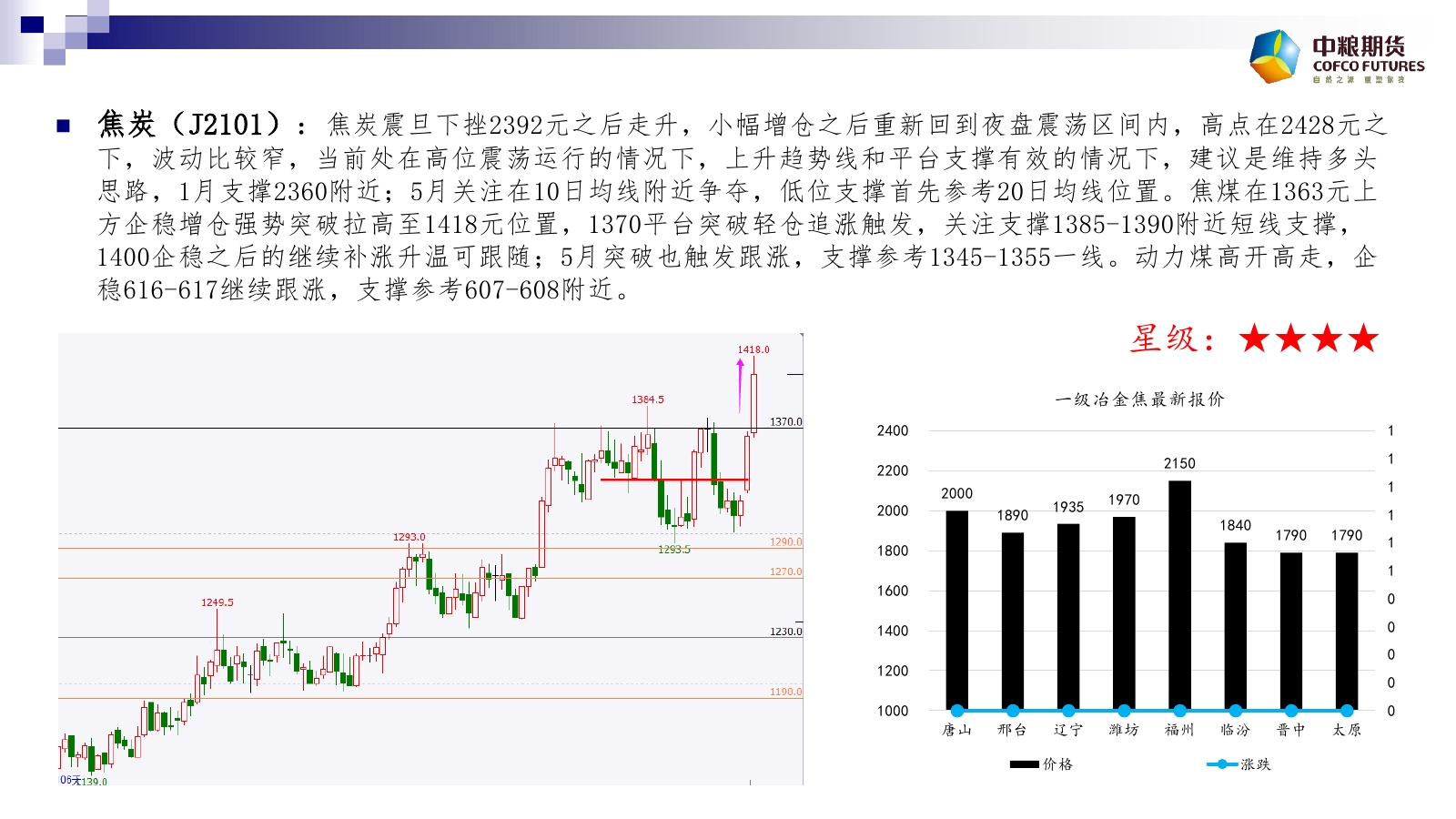The width and height of the screenshot is (1456, 819).
Task: Click the 星级 rating label
Action: coord(1172,339)
